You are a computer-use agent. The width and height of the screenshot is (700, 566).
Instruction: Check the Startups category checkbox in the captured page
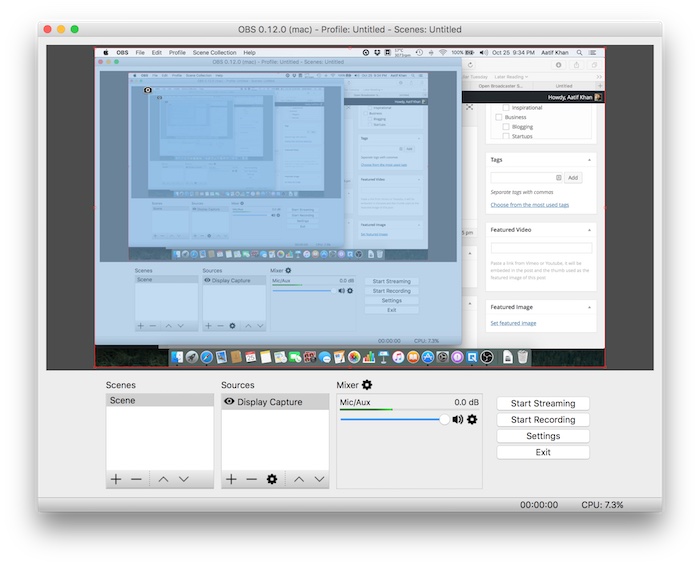pyautogui.click(x=506, y=136)
